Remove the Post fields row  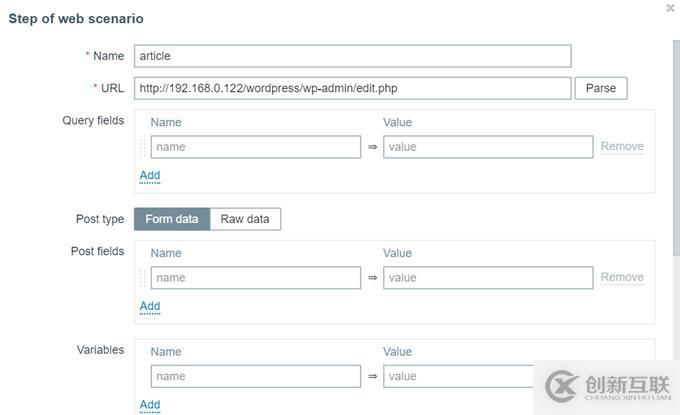[622, 277]
